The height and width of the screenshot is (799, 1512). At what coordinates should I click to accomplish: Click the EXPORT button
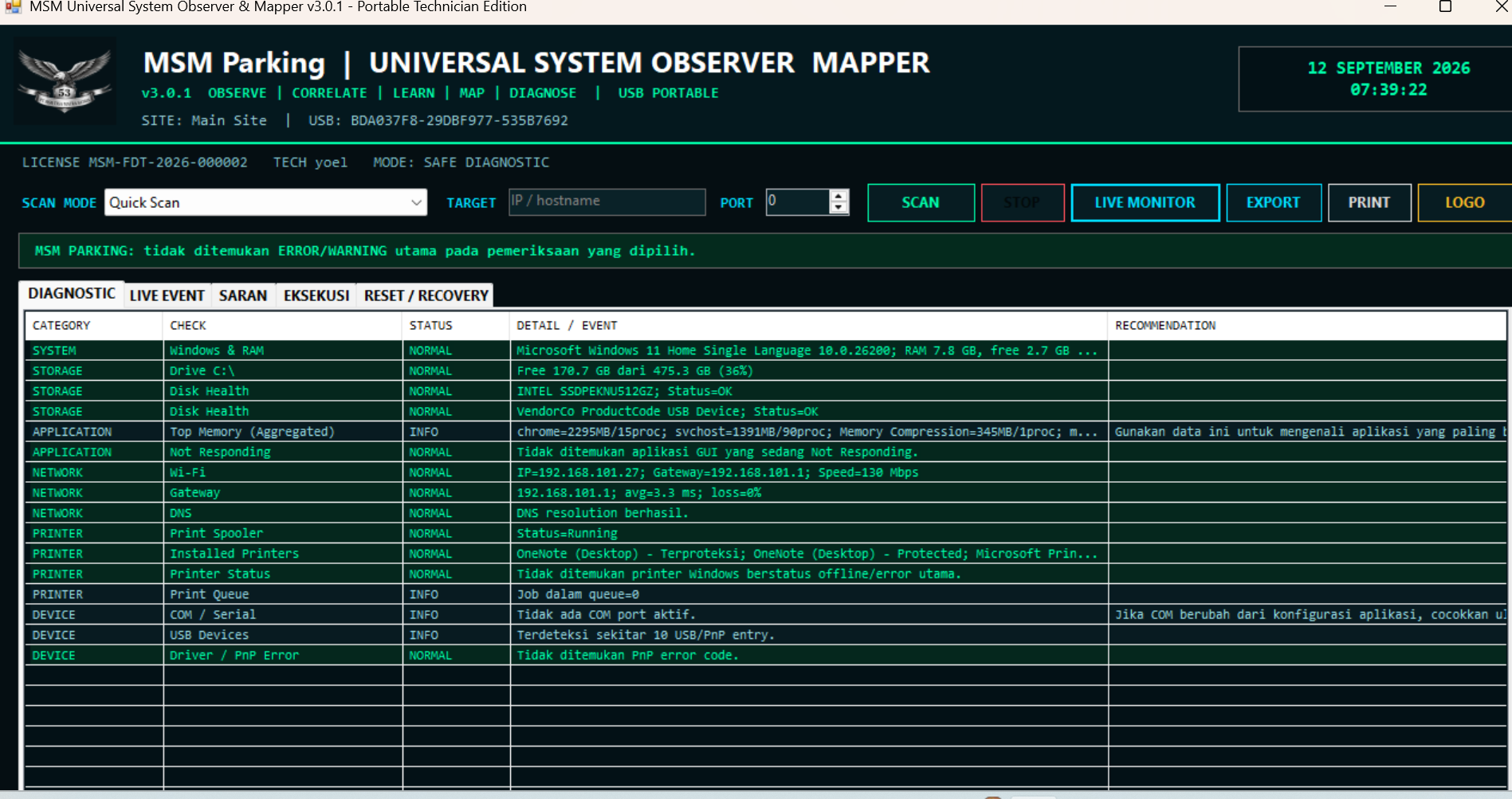click(1273, 202)
